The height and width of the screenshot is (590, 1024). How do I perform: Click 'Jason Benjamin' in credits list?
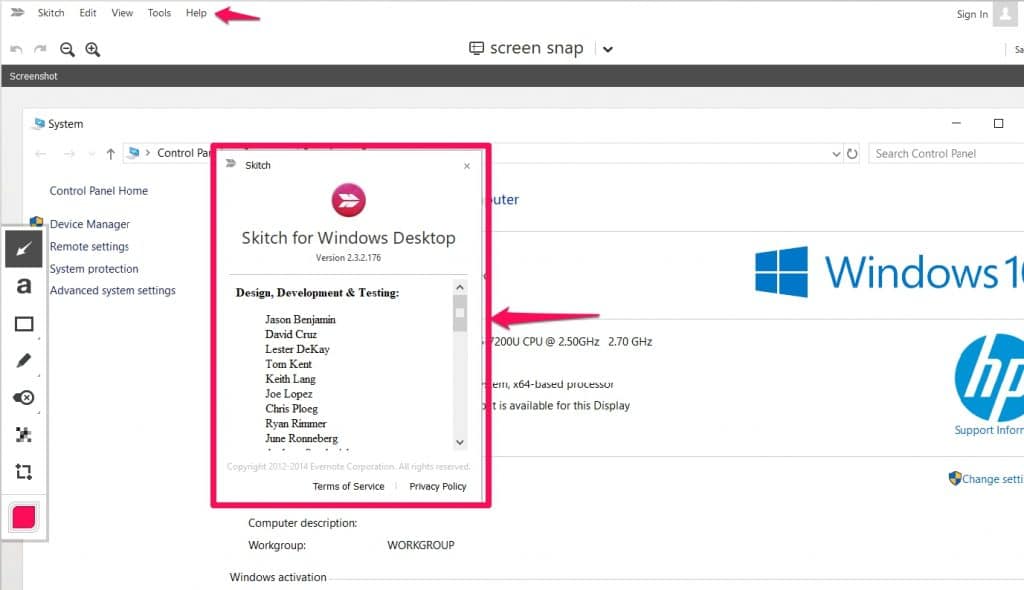point(300,319)
